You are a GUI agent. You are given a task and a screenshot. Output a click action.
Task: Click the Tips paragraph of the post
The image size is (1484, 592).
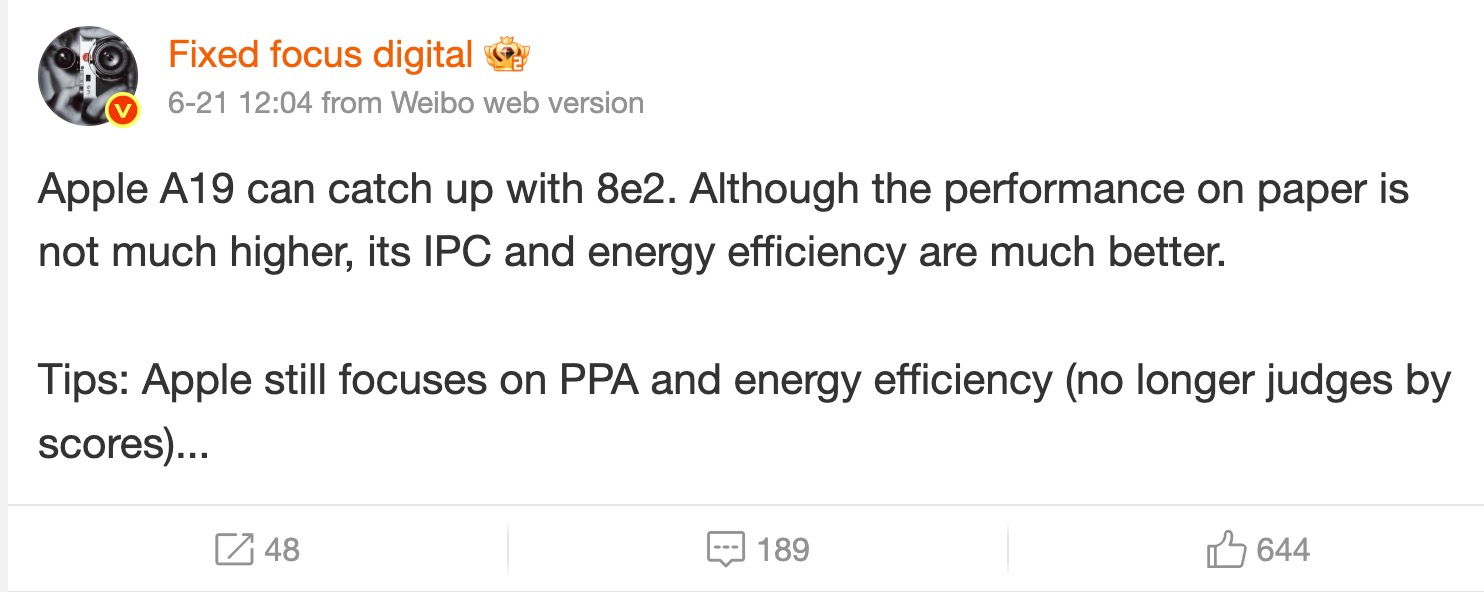point(500,381)
